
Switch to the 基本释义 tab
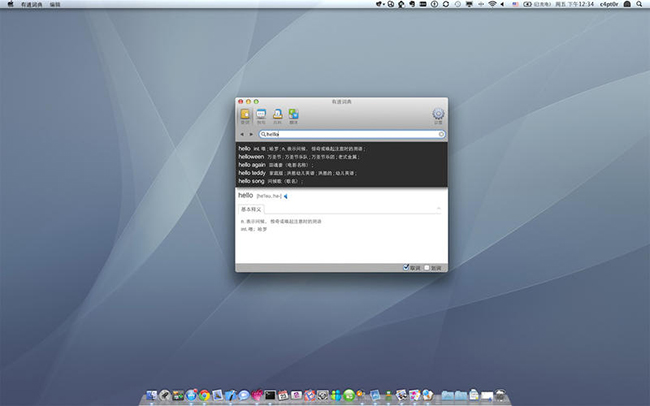point(251,209)
